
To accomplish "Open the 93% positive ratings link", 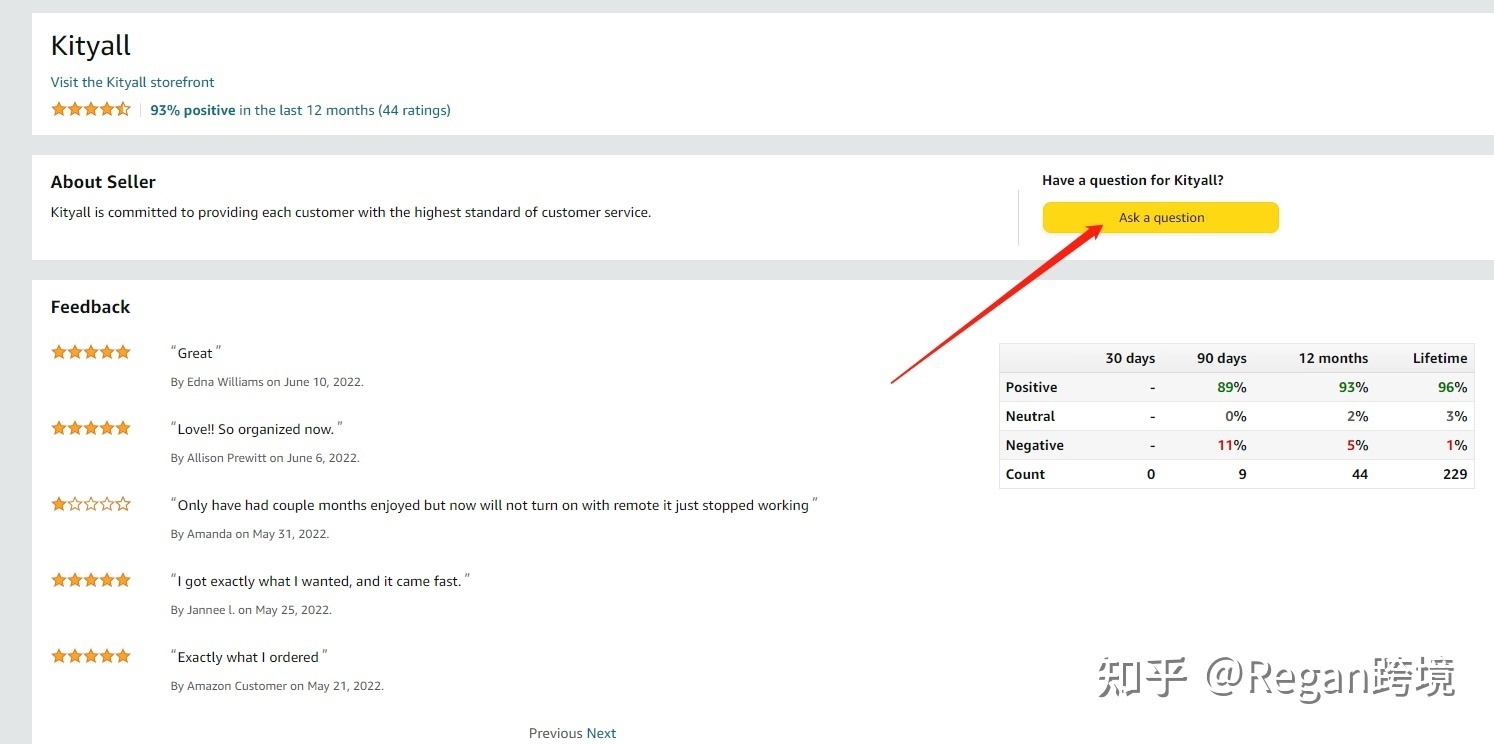I will point(300,110).
